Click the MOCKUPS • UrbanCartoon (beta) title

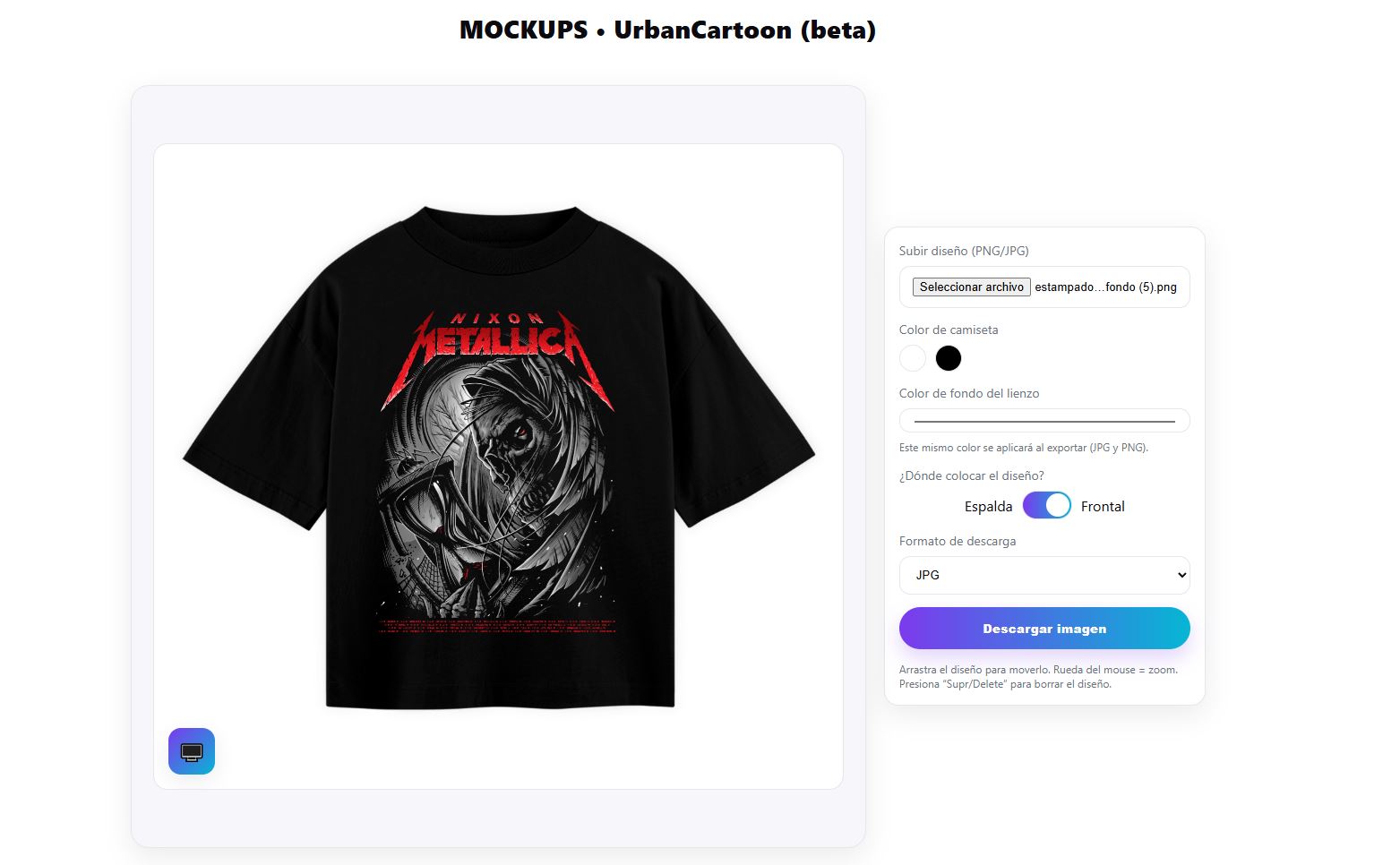667,30
